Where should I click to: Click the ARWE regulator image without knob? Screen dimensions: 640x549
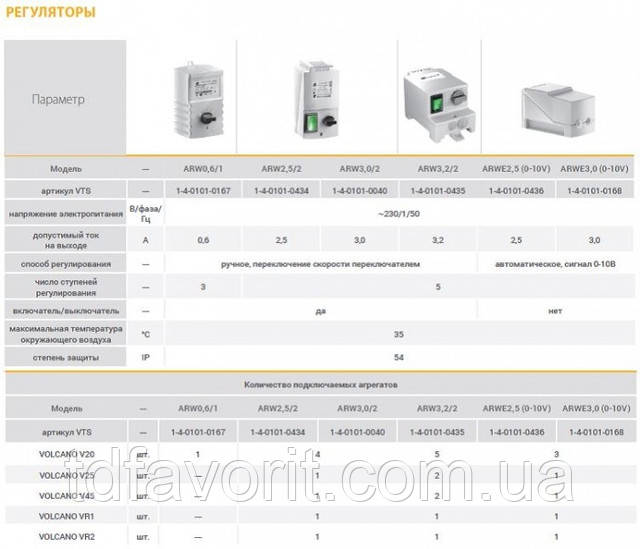pos(558,110)
